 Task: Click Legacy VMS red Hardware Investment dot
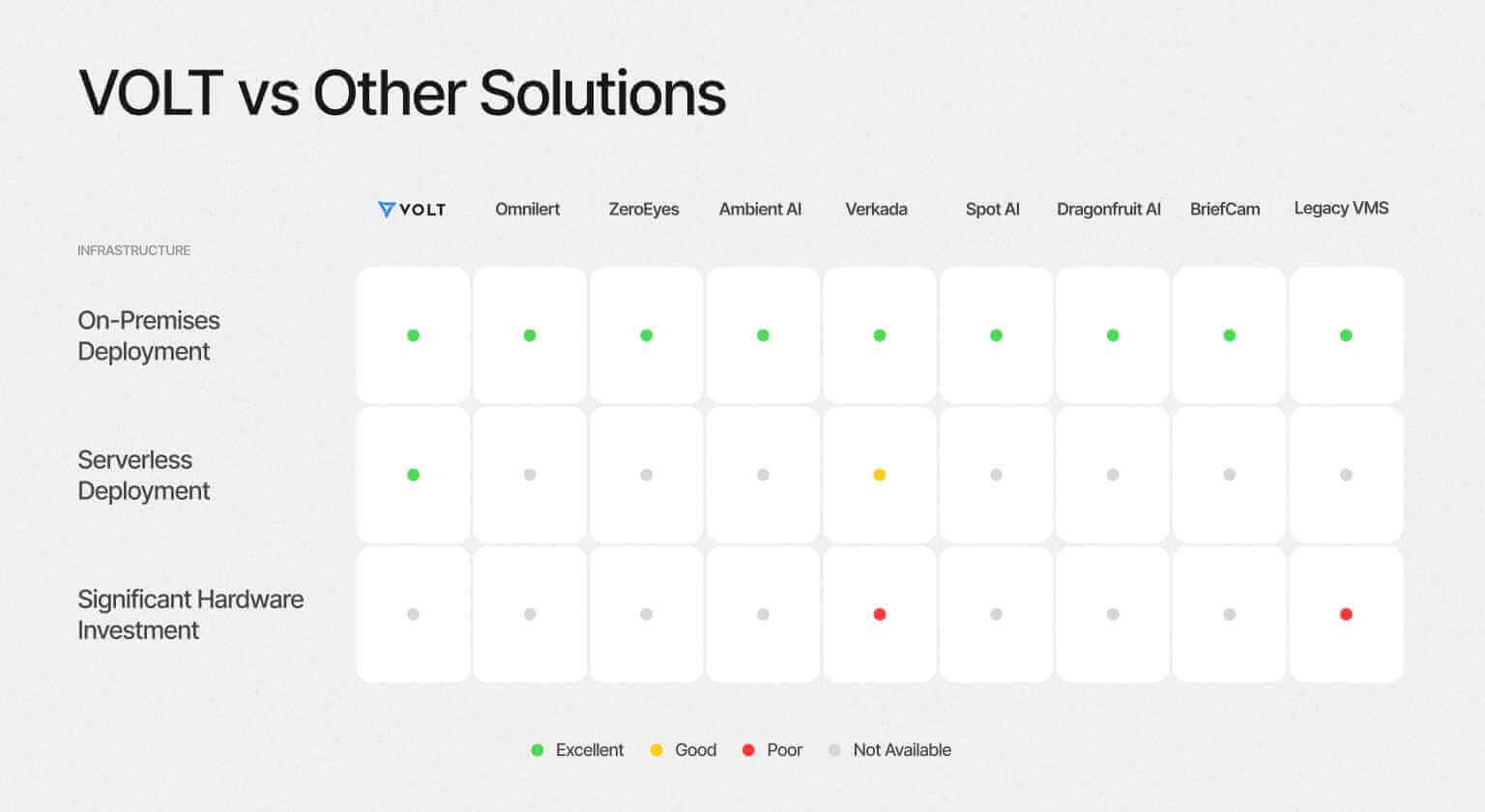point(1346,614)
